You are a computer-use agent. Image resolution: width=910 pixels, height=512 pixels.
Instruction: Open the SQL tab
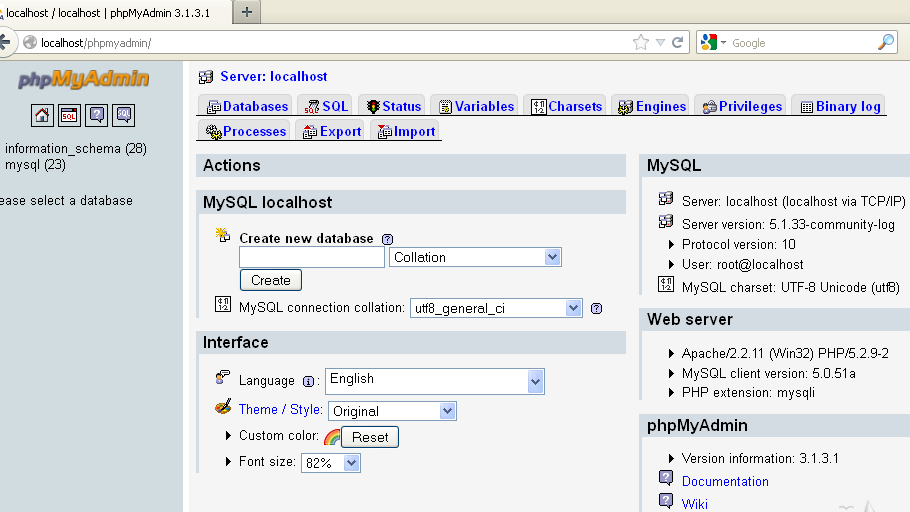click(x=327, y=106)
